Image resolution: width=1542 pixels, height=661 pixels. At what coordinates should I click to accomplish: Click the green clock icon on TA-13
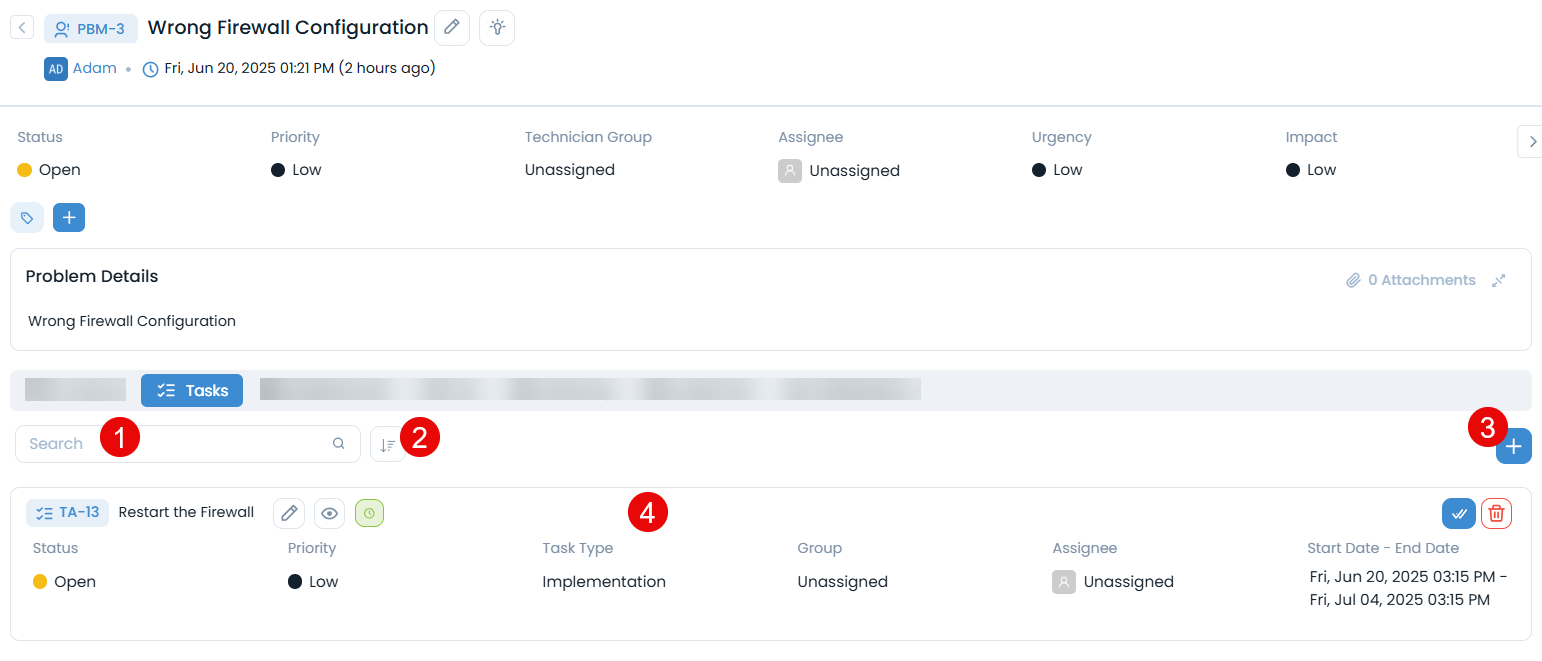[370, 513]
